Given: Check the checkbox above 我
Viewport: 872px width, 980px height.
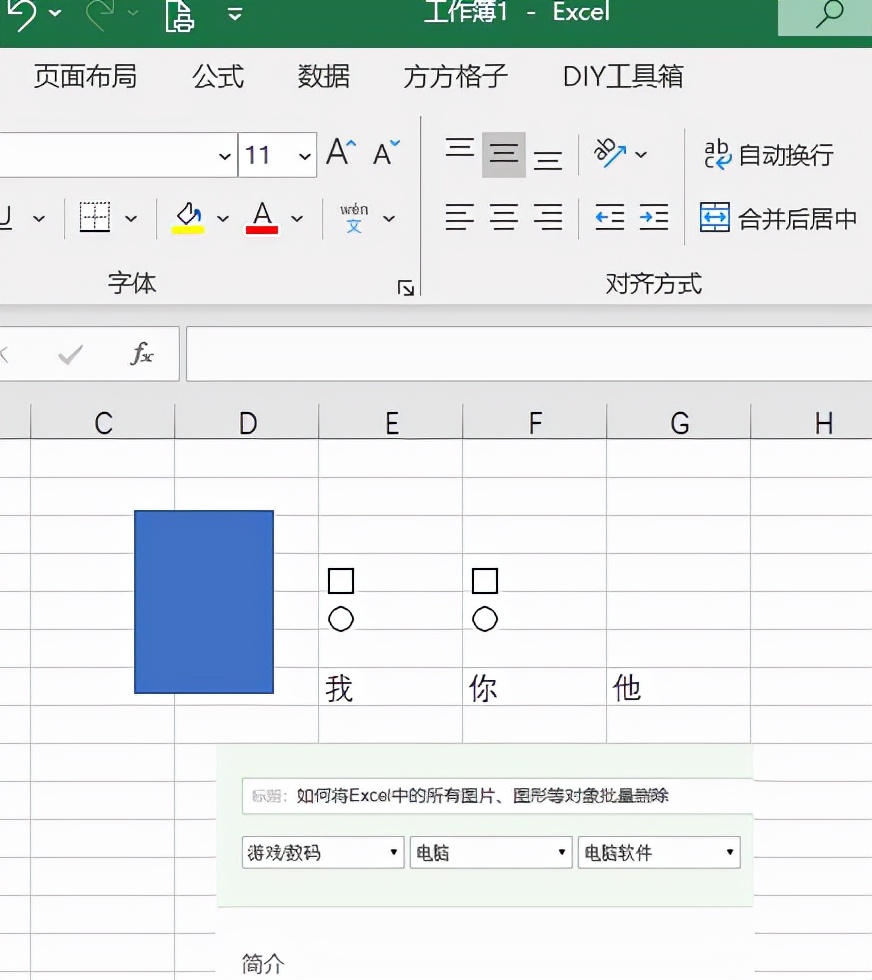Looking at the screenshot, I should coord(340,580).
